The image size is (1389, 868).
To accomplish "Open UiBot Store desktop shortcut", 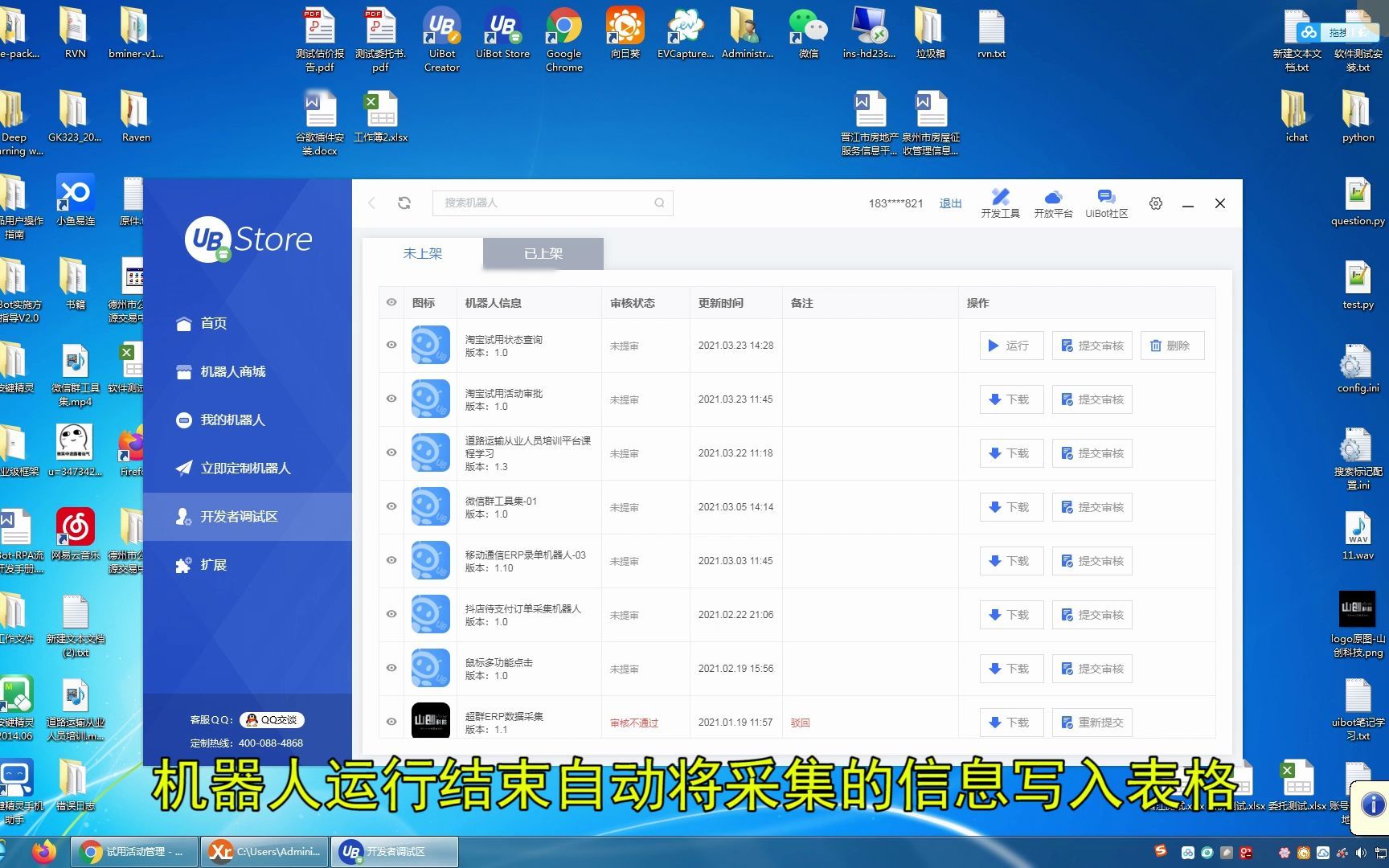I will tap(502, 32).
